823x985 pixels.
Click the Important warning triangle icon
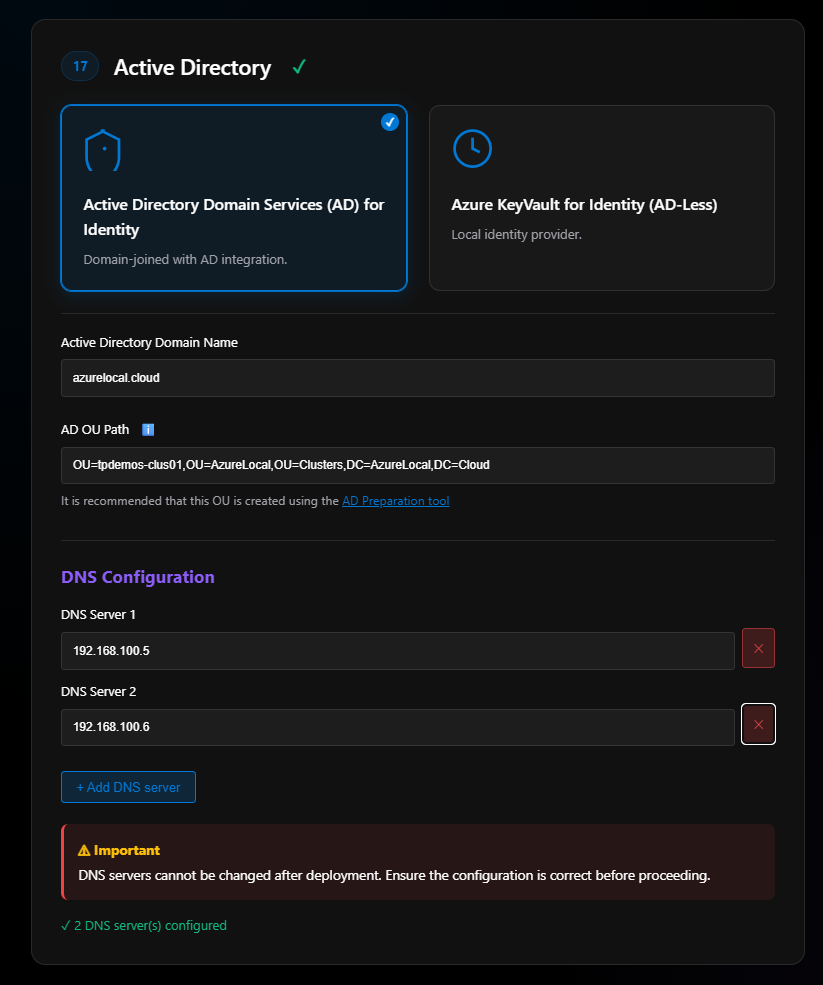(84, 850)
